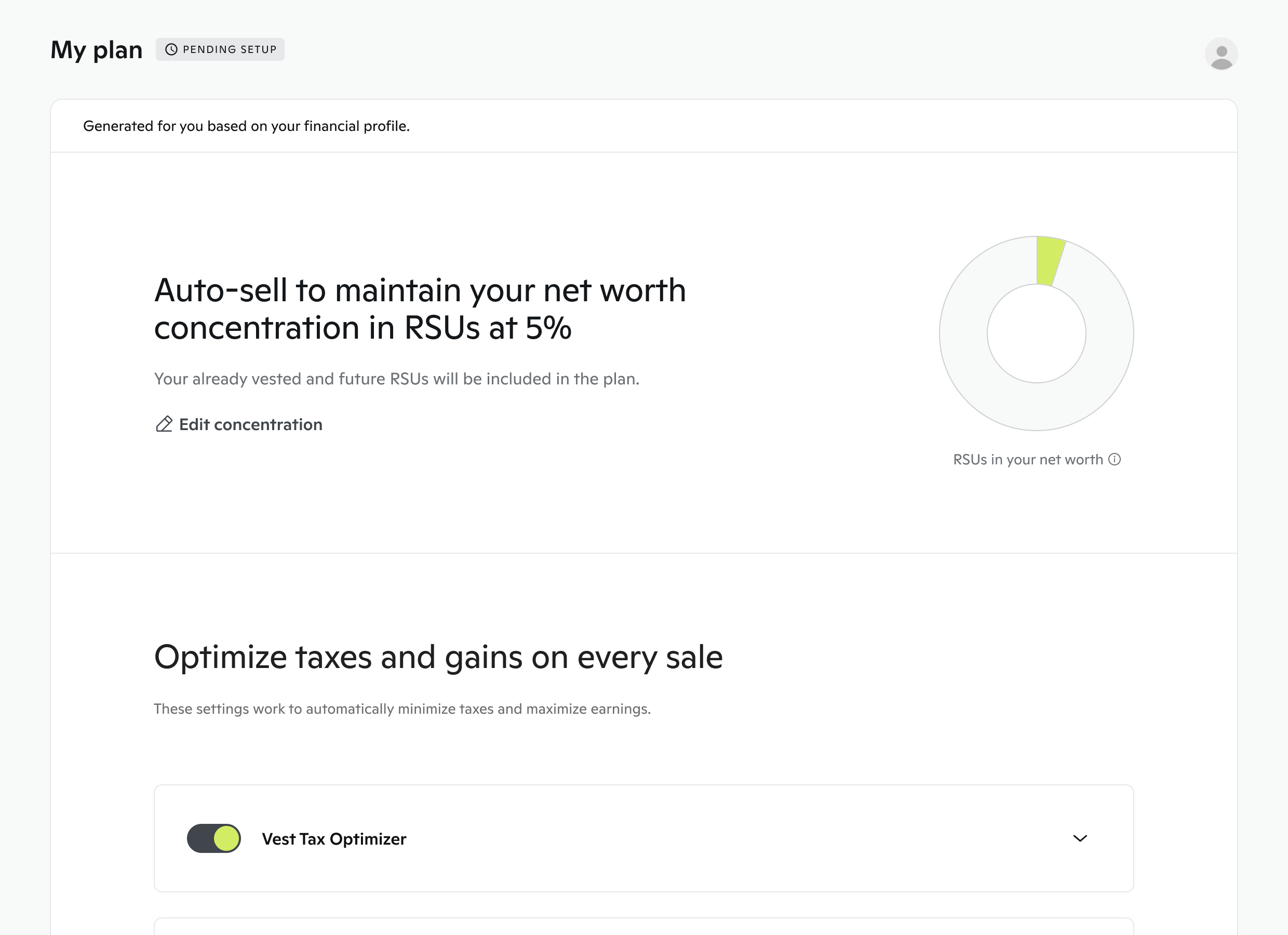Click the already vested and future RSUs note
The height and width of the screenshot is (935, 1288).
(396, 379)
